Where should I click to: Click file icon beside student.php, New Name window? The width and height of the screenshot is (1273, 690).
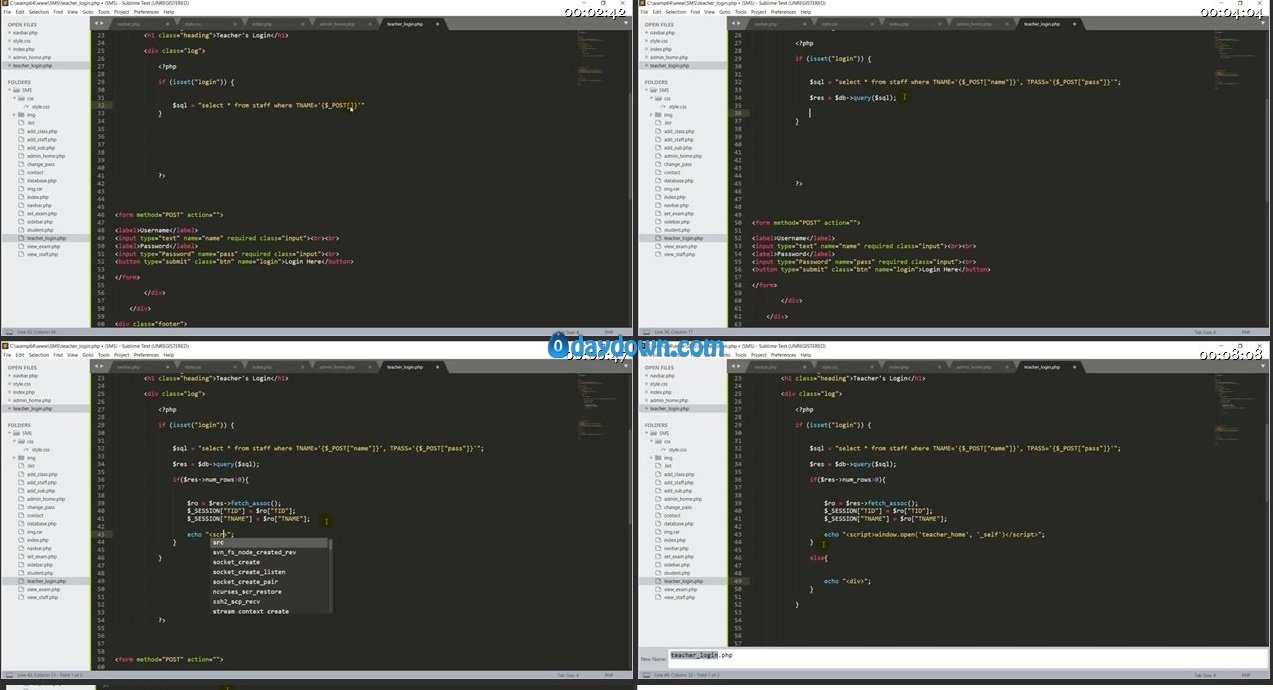(659, 573)
